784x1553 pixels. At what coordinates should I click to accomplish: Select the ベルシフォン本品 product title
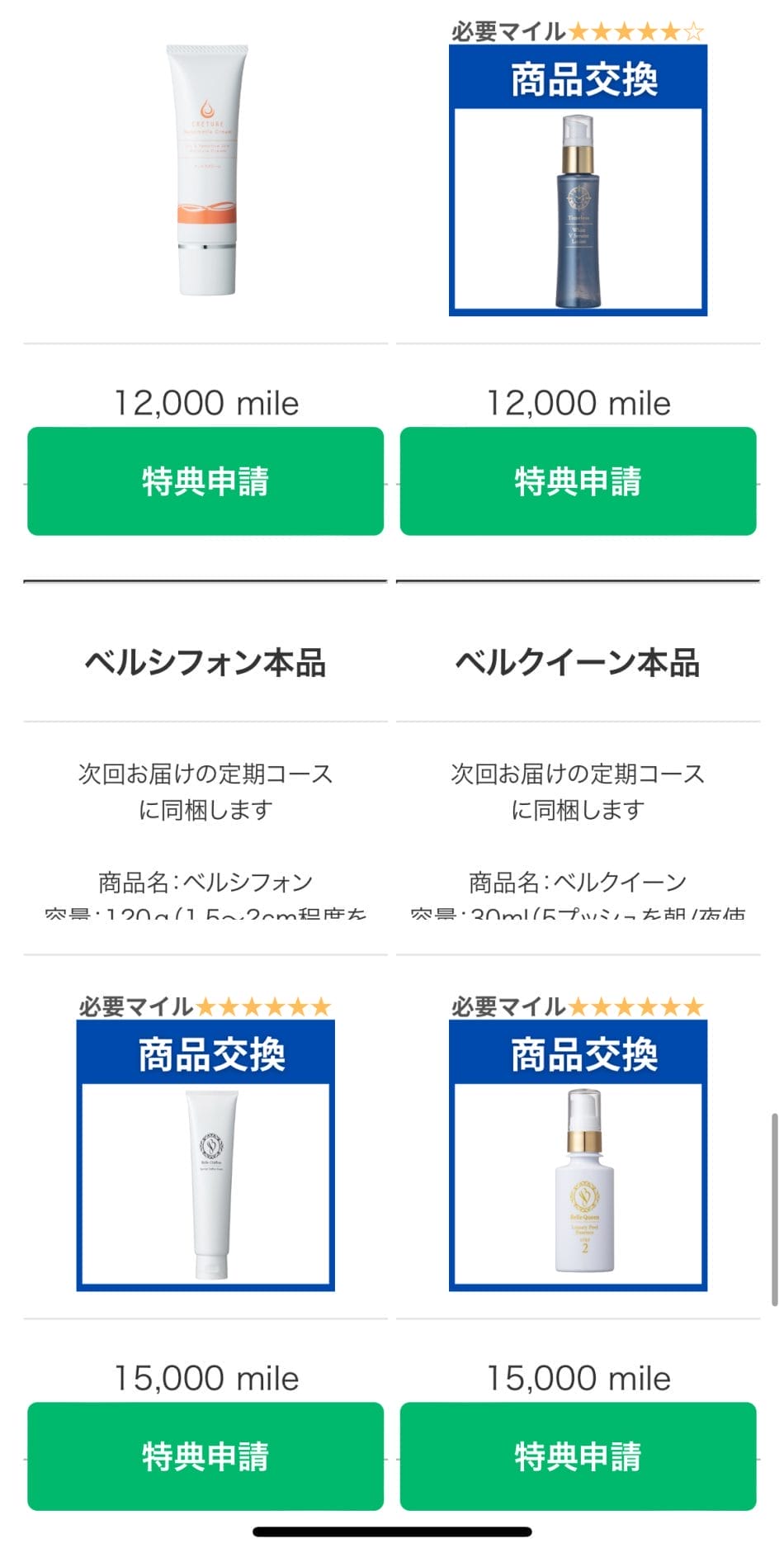(205, 663)
